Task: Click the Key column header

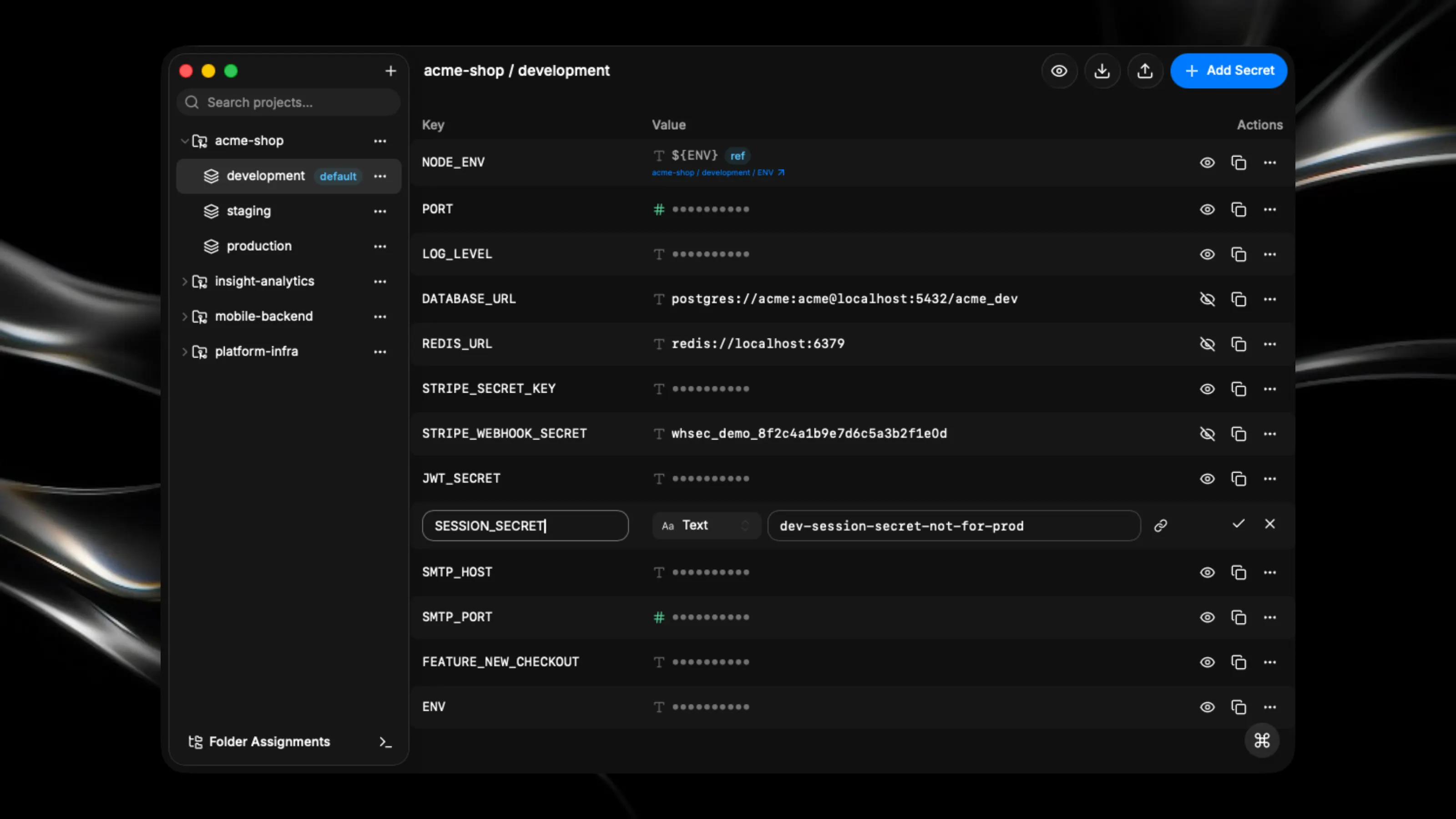Action: 433,125
